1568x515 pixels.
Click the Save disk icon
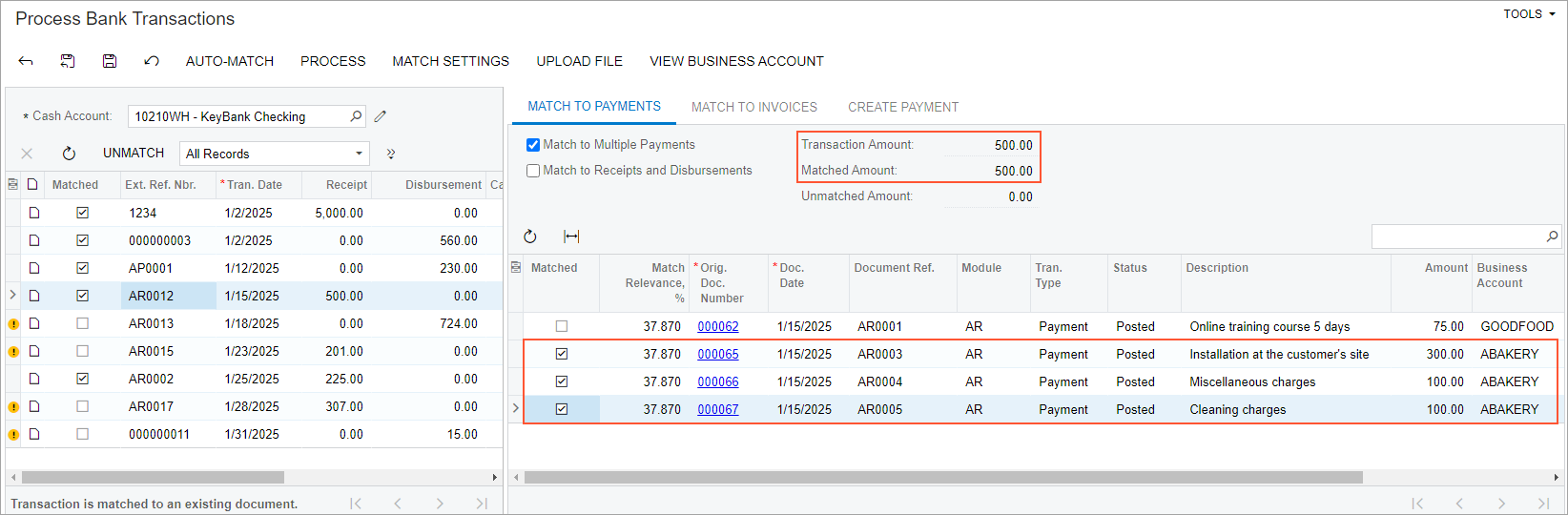tap(110, 61)
